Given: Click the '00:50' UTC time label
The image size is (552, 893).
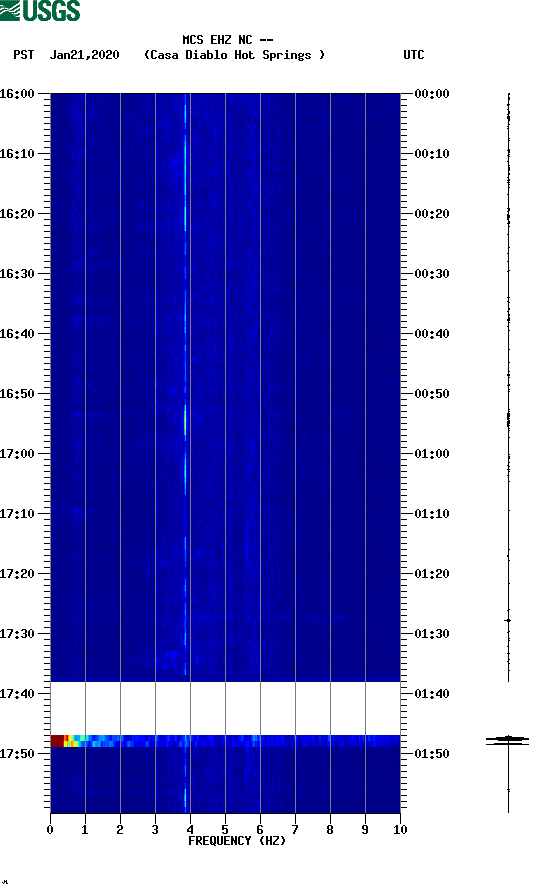Looking at the screenshot, I should [x=432, y=394].
